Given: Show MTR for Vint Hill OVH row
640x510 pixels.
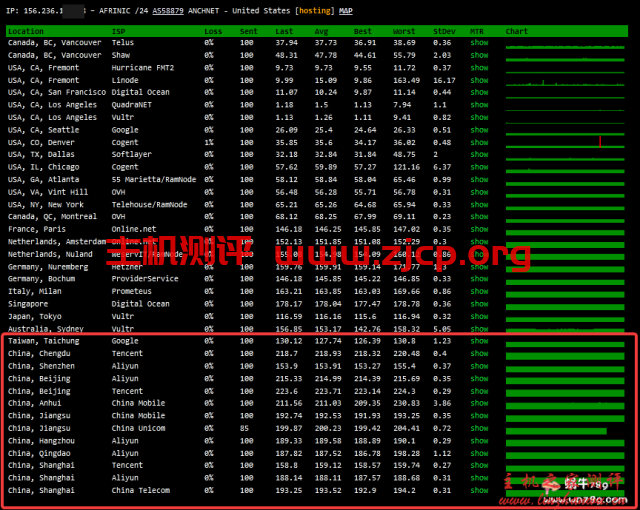Looking at the screenshot, I should pos(479,192).
